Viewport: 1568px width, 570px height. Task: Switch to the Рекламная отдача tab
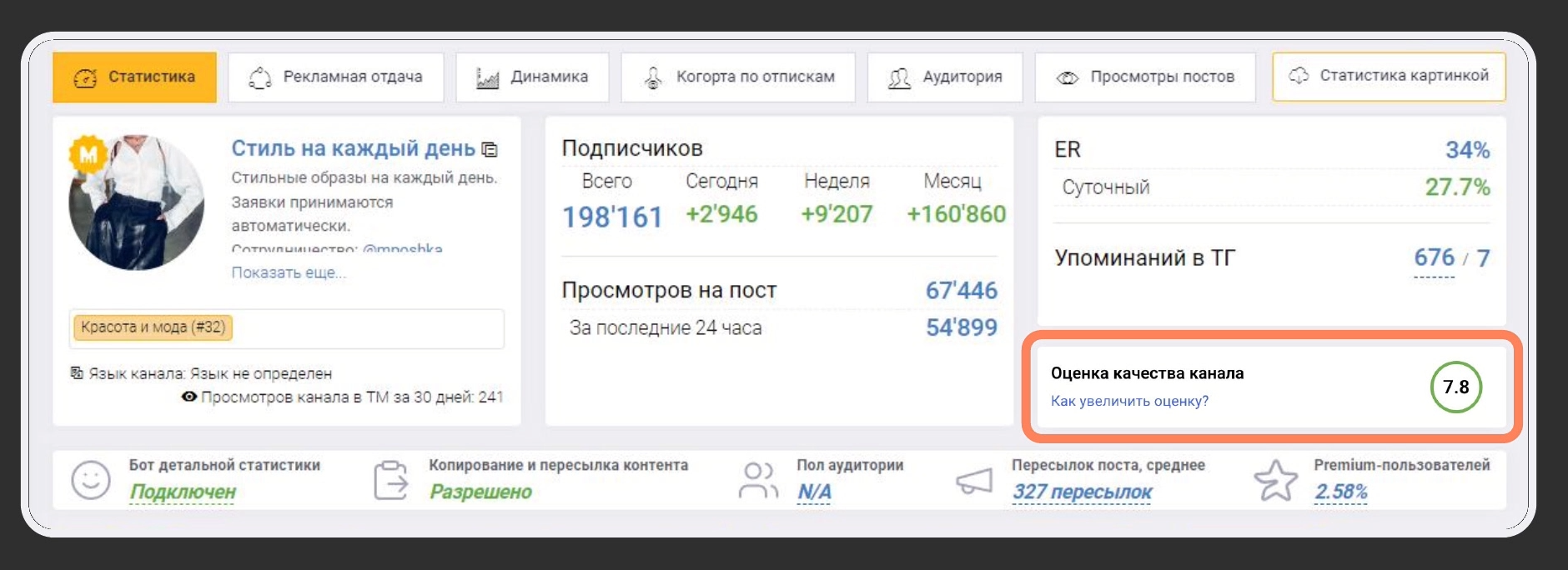tap(336, 77)
